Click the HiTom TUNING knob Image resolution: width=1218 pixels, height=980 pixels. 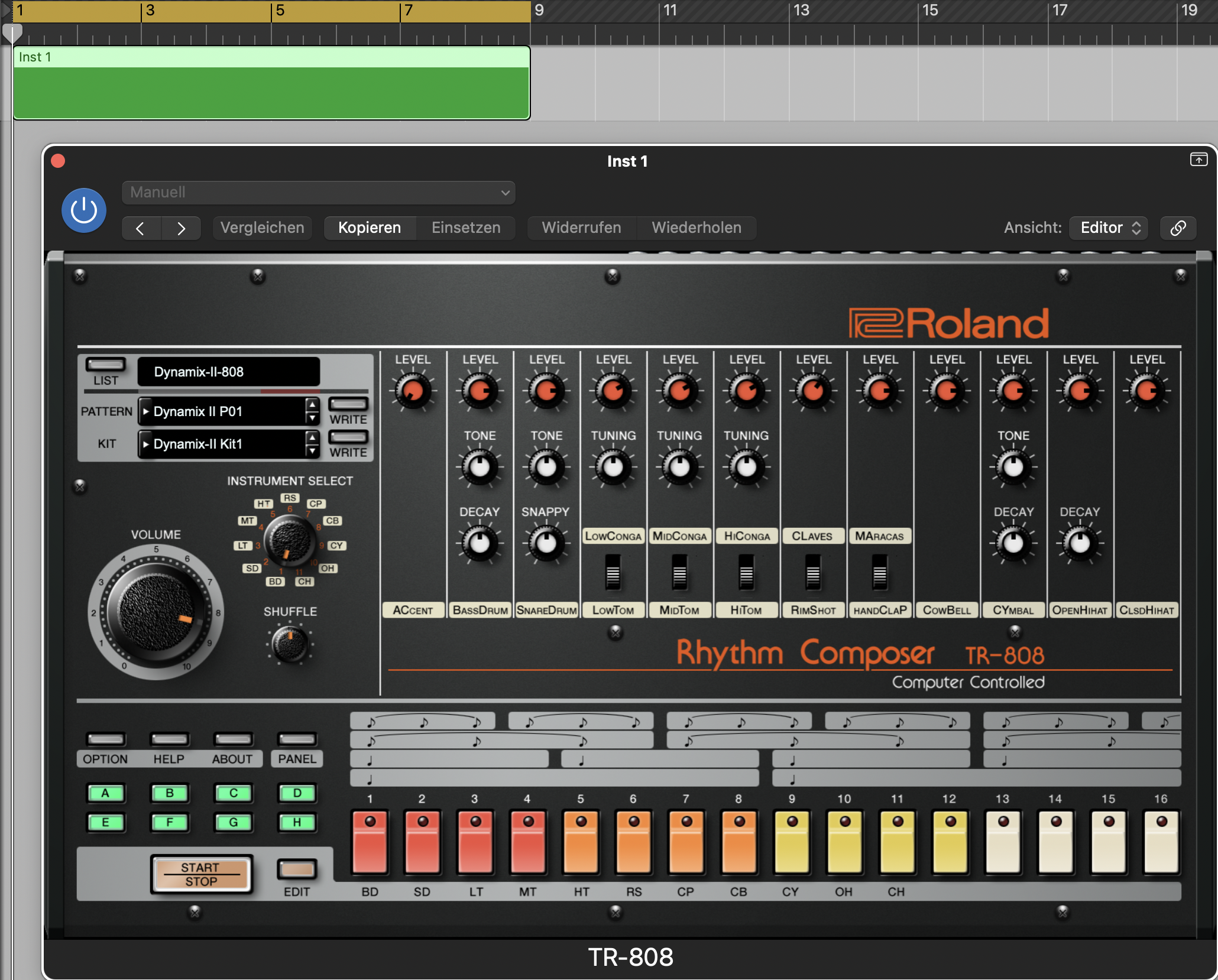pyautogui.click(x=746, y=467)
